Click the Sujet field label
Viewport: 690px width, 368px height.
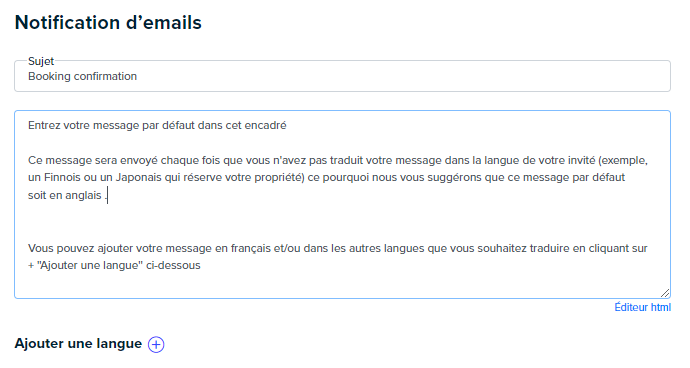[x=41, y=61]
